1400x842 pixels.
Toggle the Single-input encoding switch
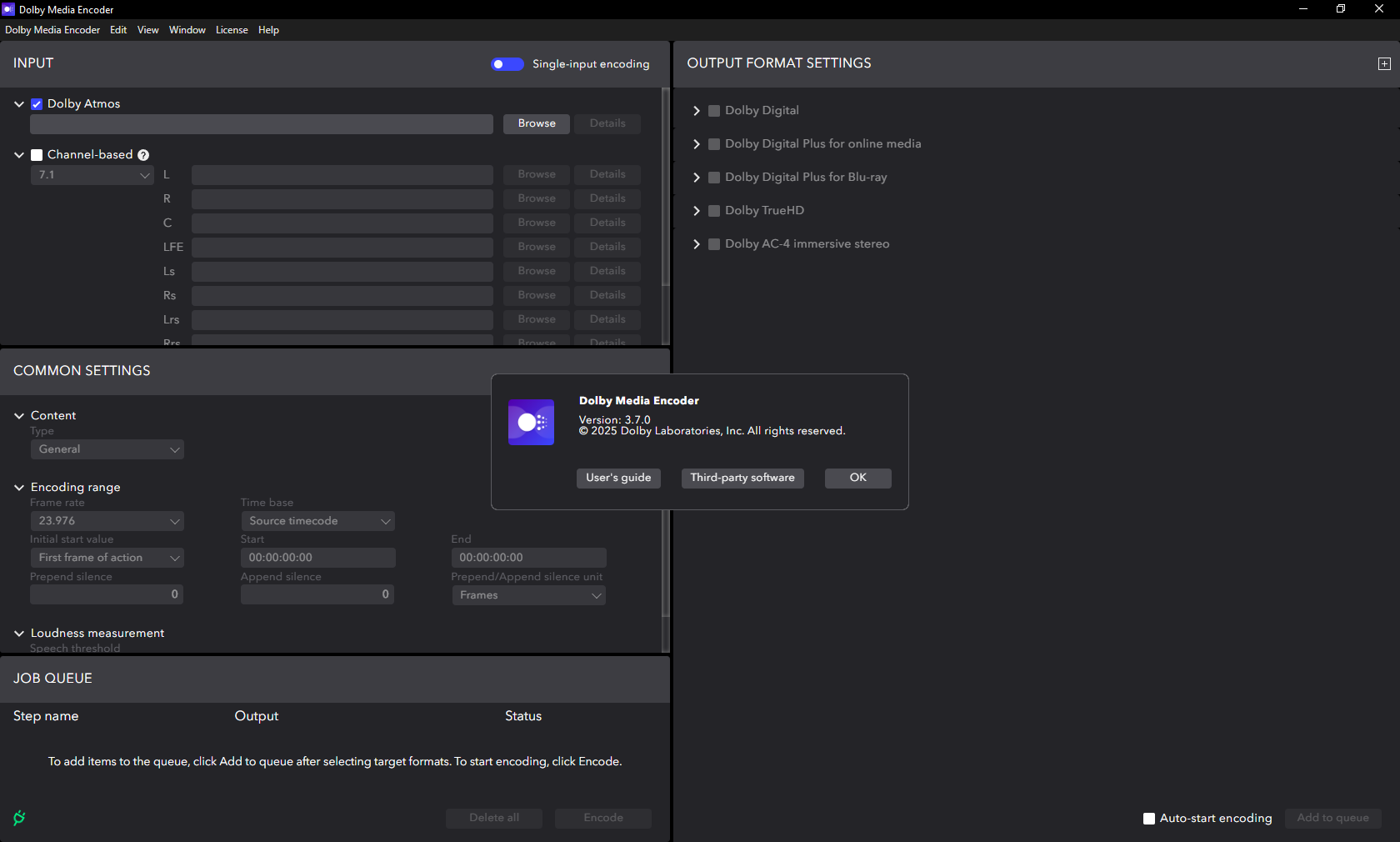pos(507,64)
